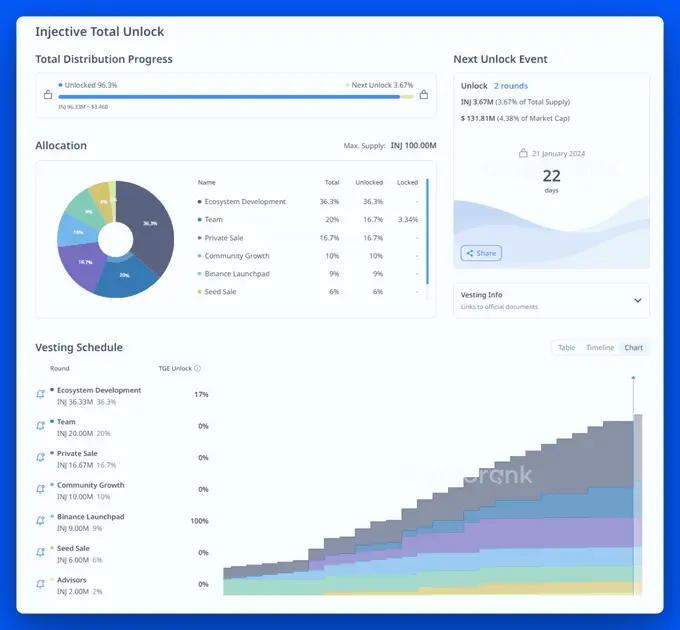Select the Chart view tab
The height and width of the screenshot is (630, 680).
pos(634,347)
